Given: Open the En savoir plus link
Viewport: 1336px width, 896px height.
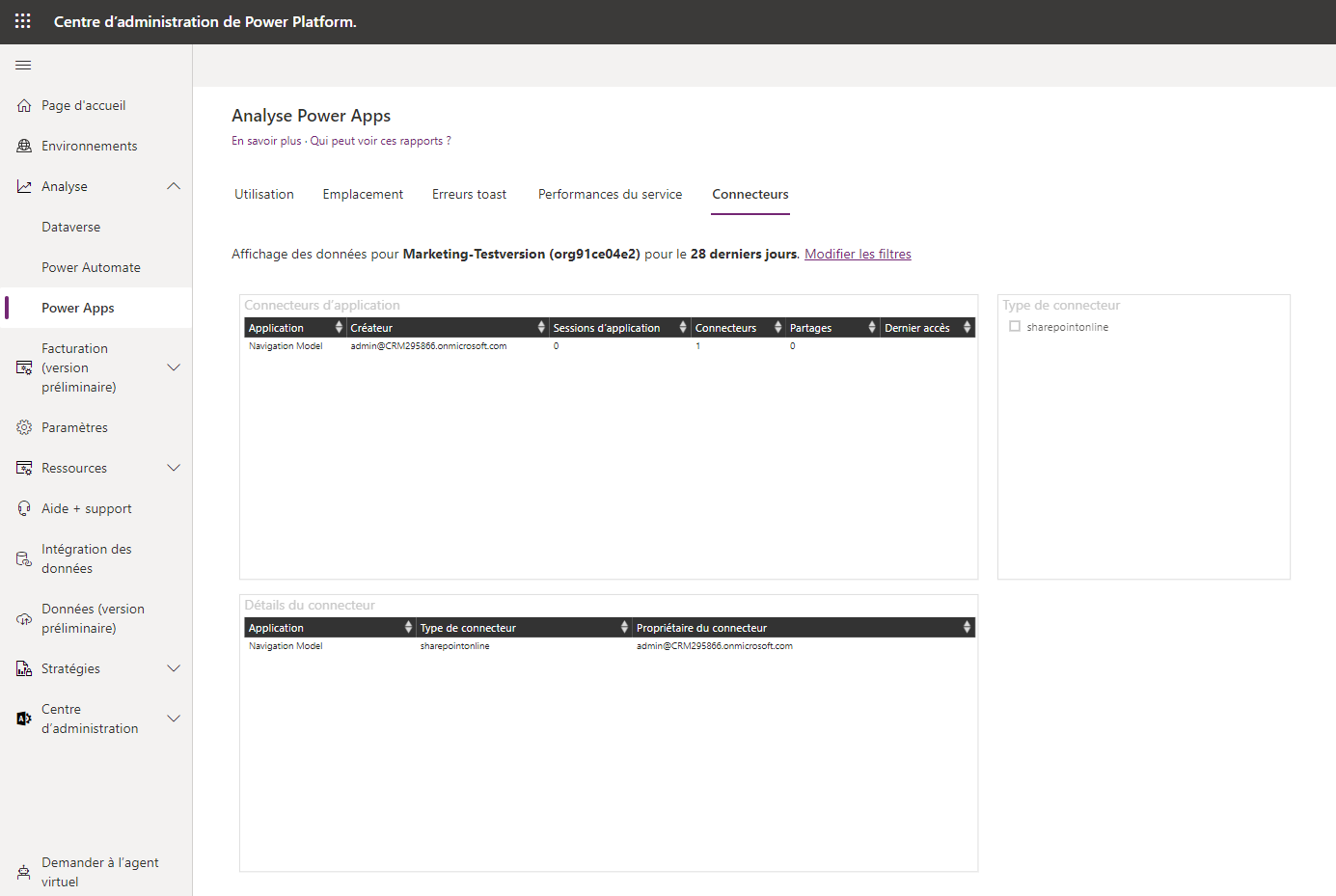Looking at the screenshot, I should (x=266, y=141).
